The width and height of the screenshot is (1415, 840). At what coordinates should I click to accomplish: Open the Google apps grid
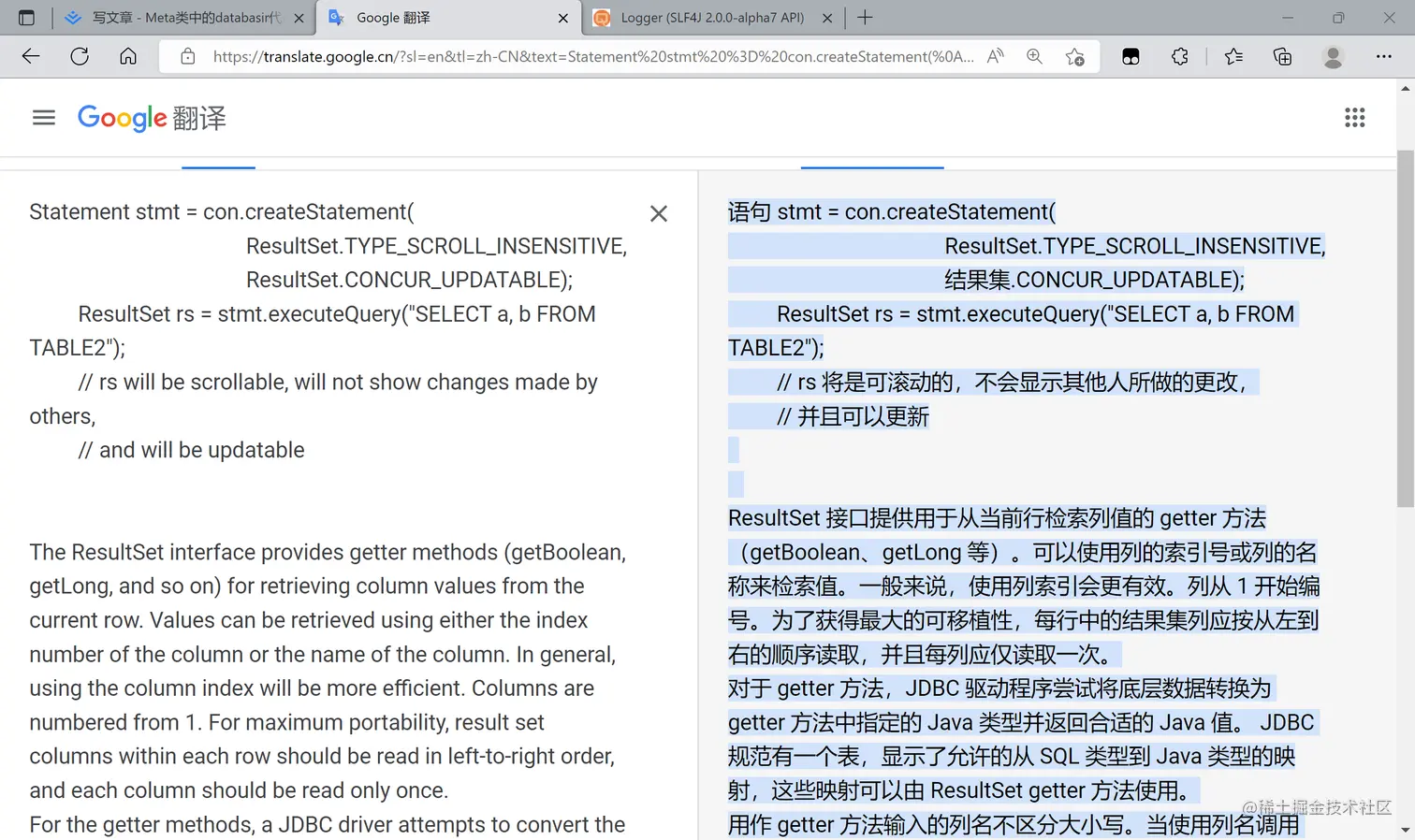click(x=1354, y=118)
